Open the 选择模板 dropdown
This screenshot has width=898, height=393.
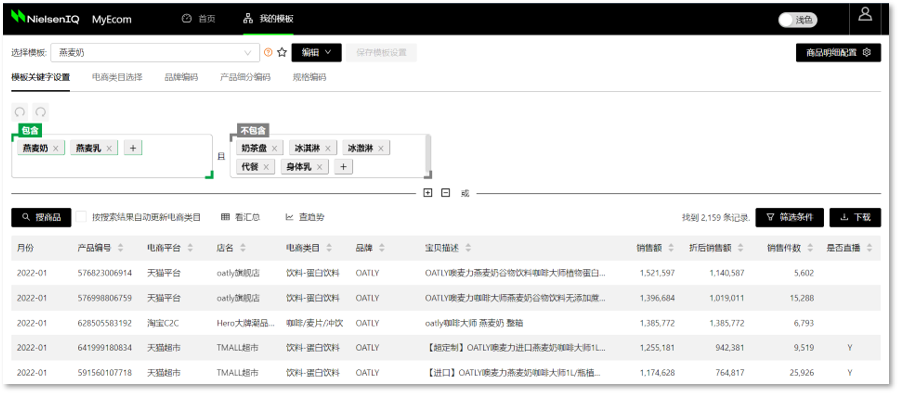(x=155, y=53)
